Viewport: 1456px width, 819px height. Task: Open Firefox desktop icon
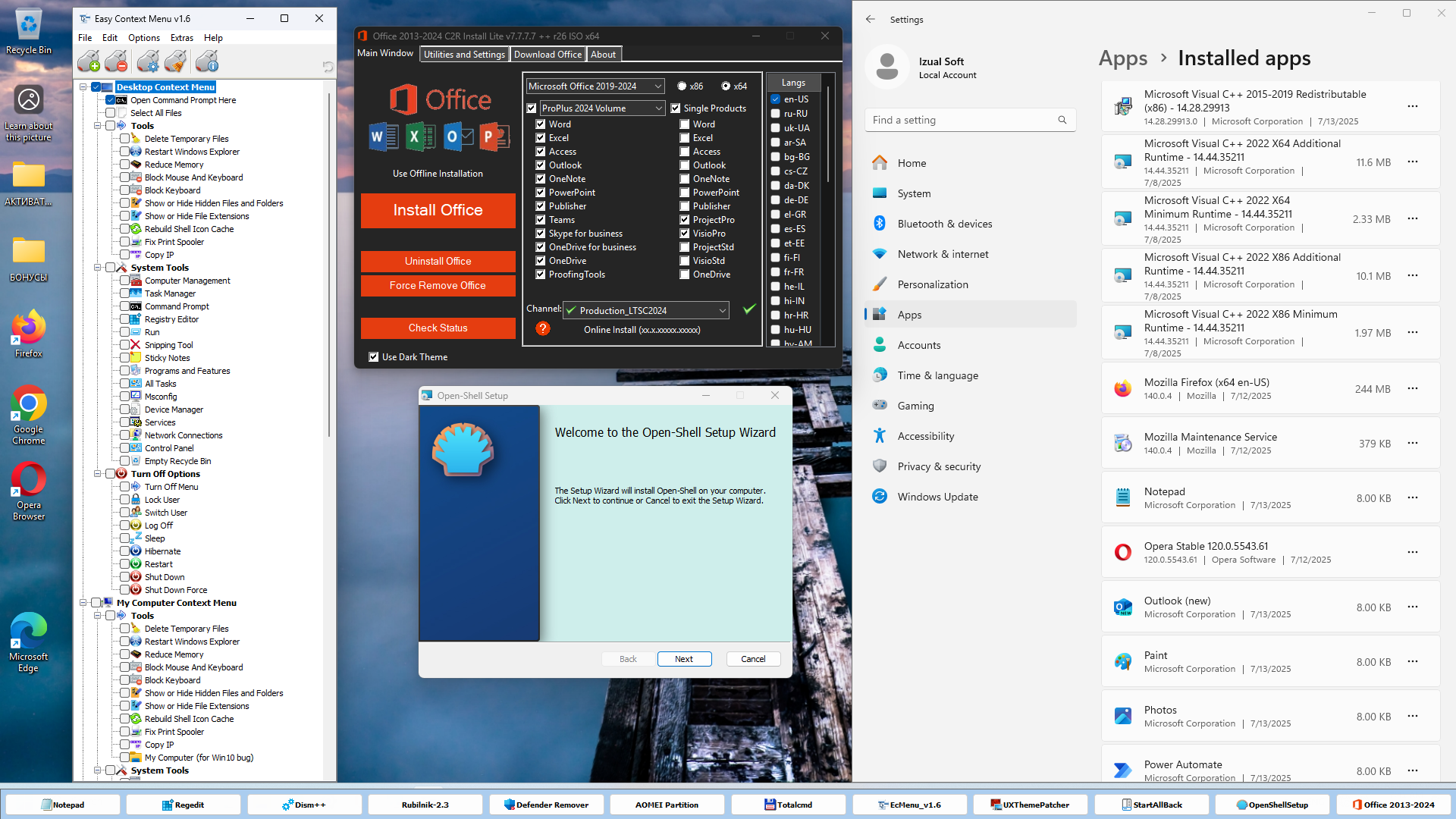point(29,334)
